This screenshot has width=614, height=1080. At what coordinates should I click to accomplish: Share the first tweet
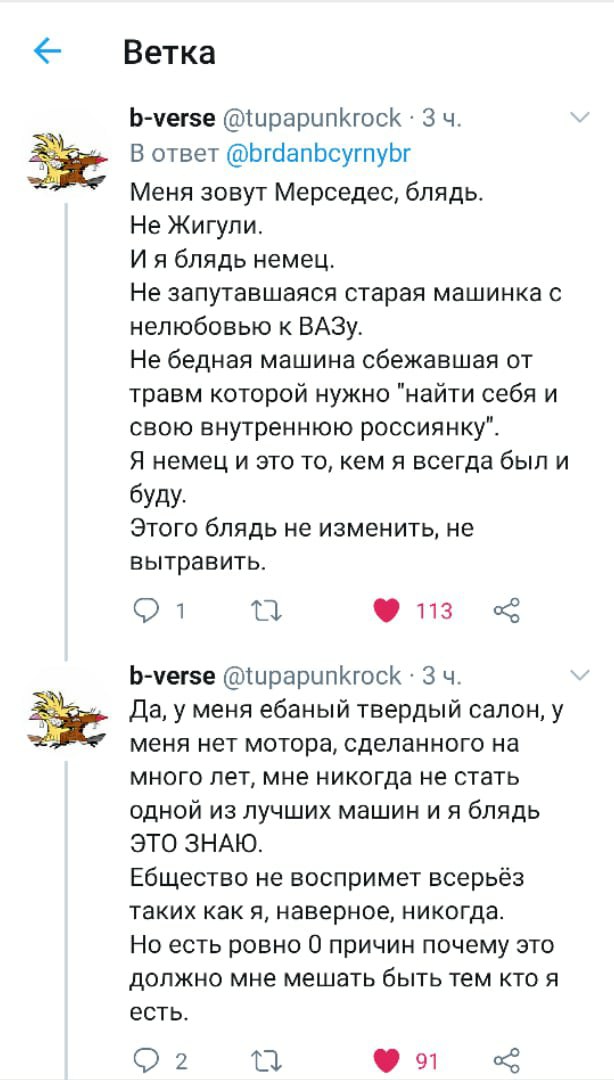[x=507, y=610]
